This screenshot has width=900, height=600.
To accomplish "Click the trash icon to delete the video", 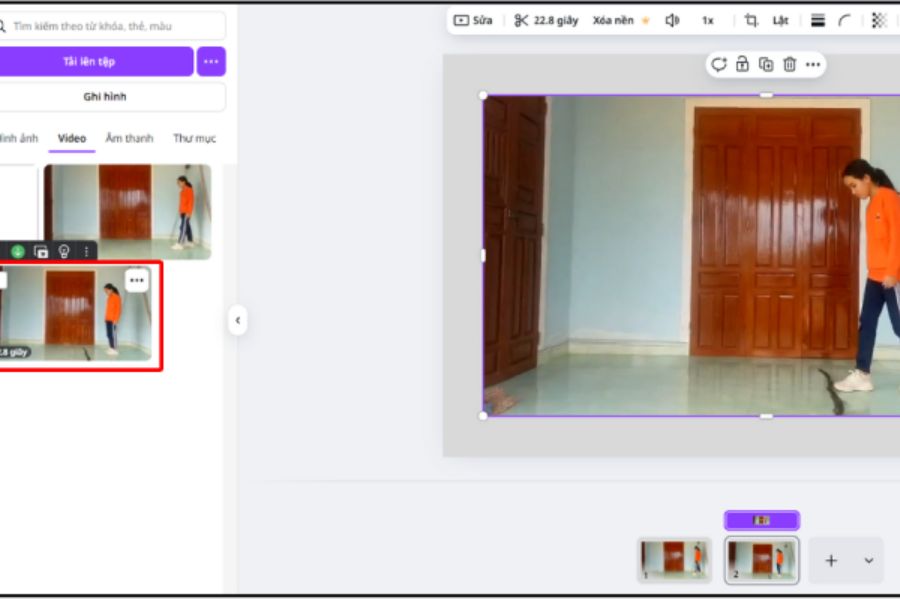I will click(x=789, y=65).
